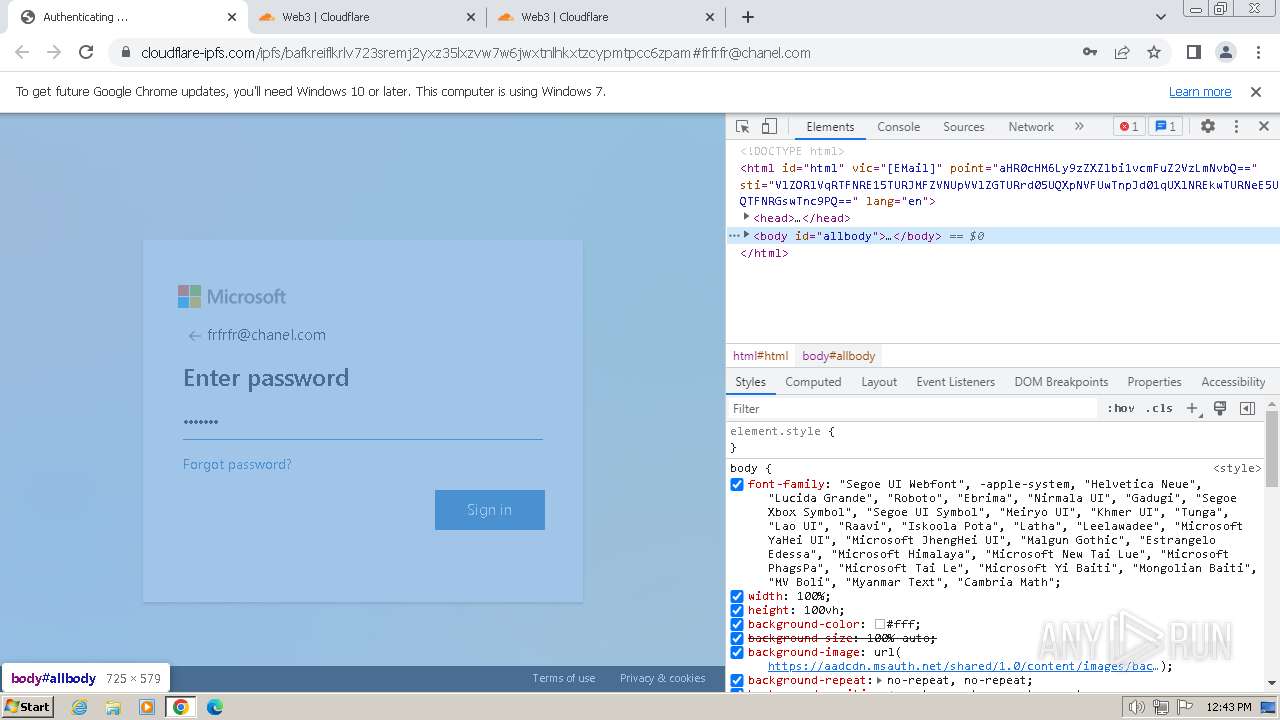The width and height of the screenshot is (1280, 720).
Task: Open the #fff background color swatch
Action: (x=880, y=624)
